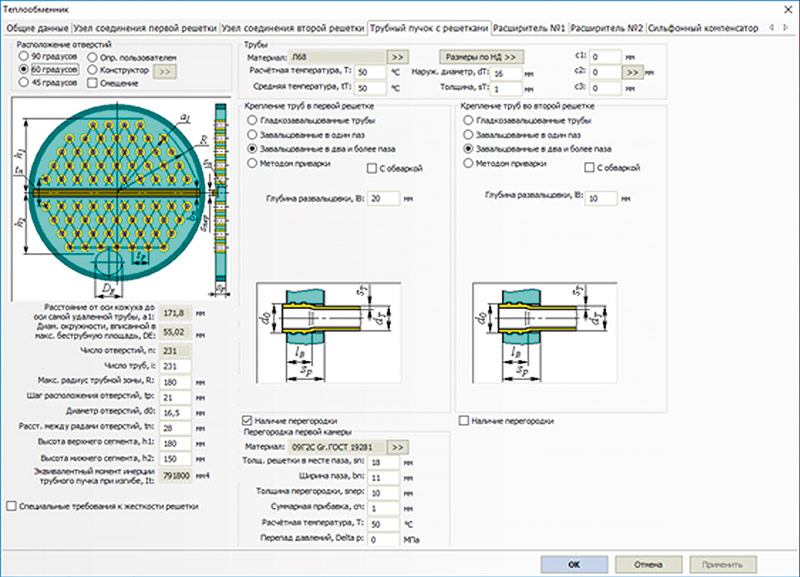Edit Число труб i field
Viewport: 800px width, 577px height.
(176, 366)
